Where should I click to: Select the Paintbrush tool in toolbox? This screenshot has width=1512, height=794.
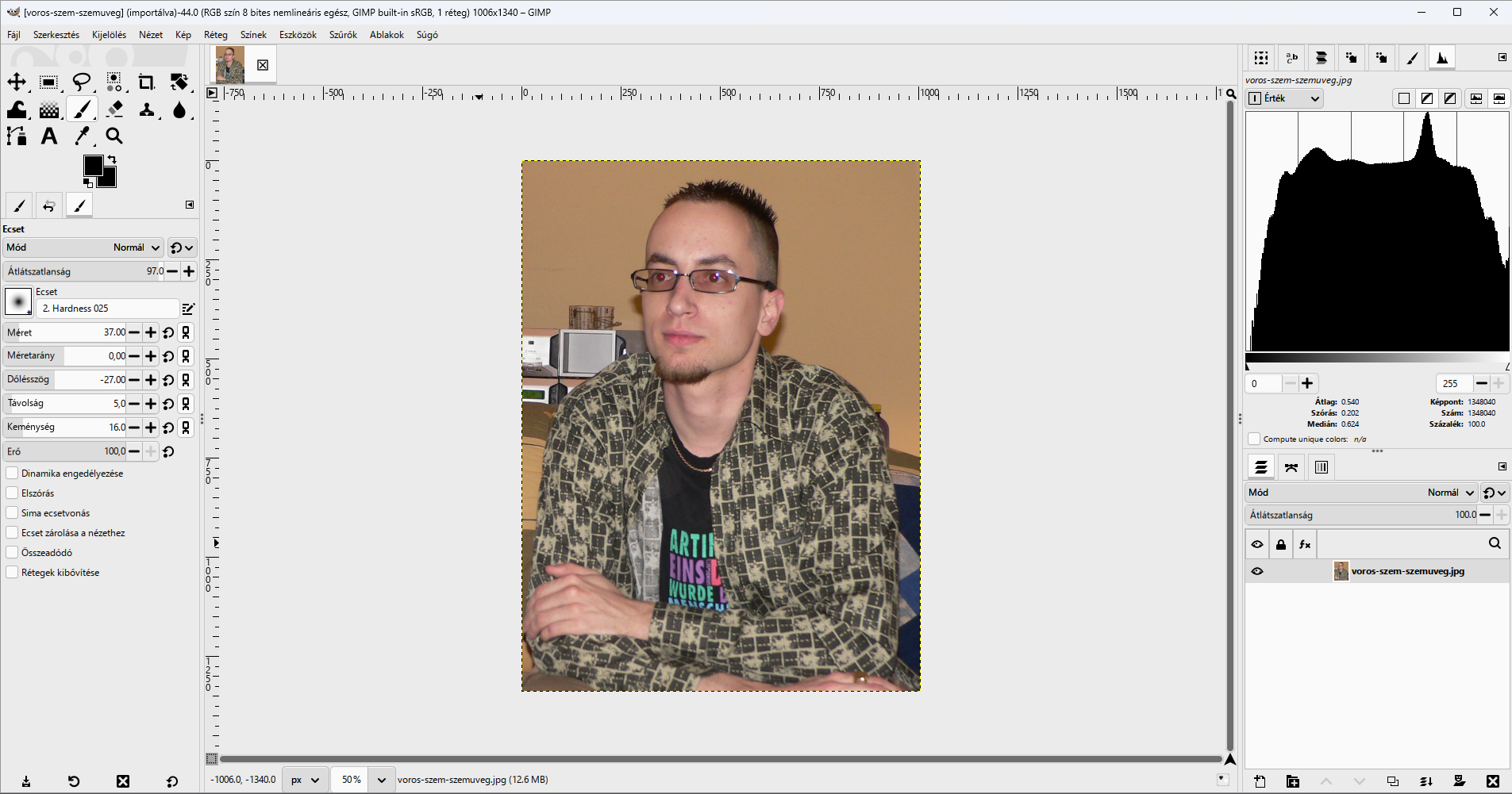pos(82,109)
